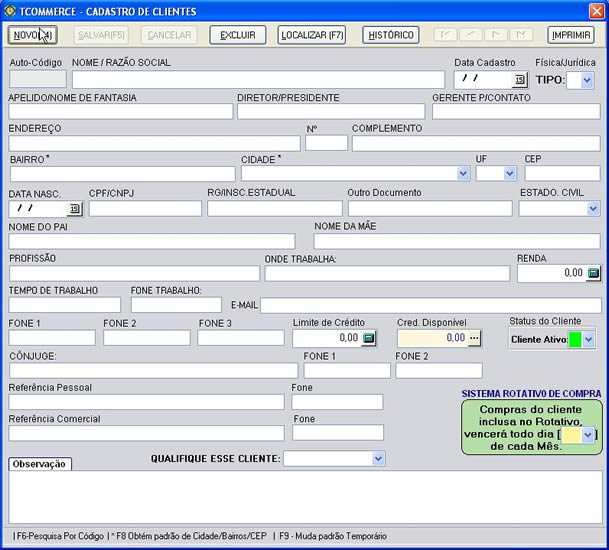The image size is (609, 550).
Task: Expand Qualifique Esse Cliente dropdown
Action: [x=378, y=459]
